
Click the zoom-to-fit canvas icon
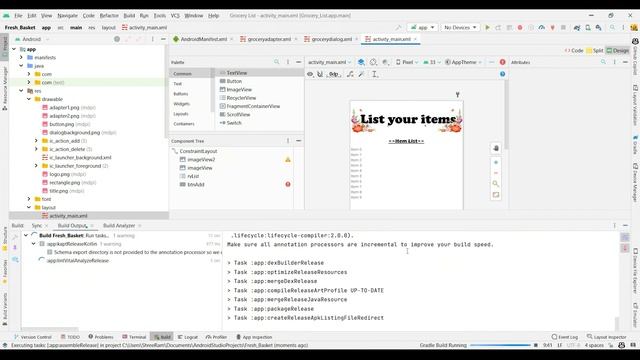click(496, 195)
